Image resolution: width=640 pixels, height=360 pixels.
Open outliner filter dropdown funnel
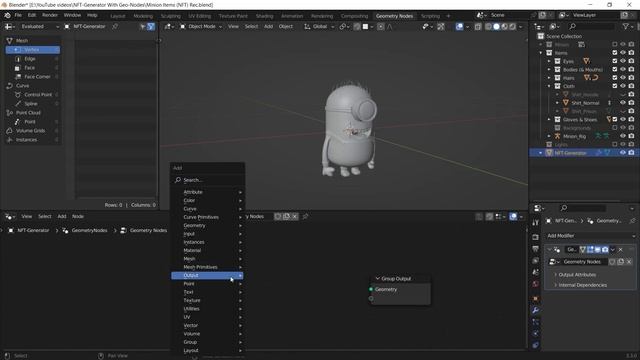point(627,27)
